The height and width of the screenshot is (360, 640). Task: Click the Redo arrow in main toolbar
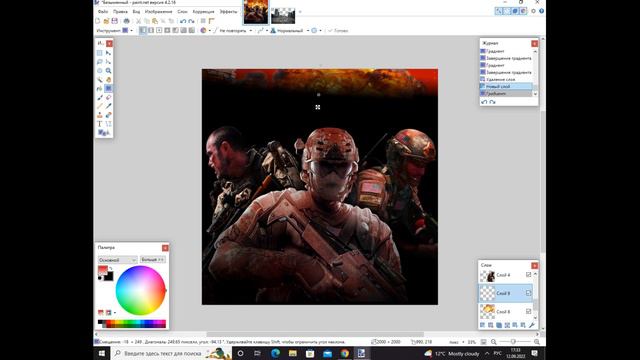point(191,21)
